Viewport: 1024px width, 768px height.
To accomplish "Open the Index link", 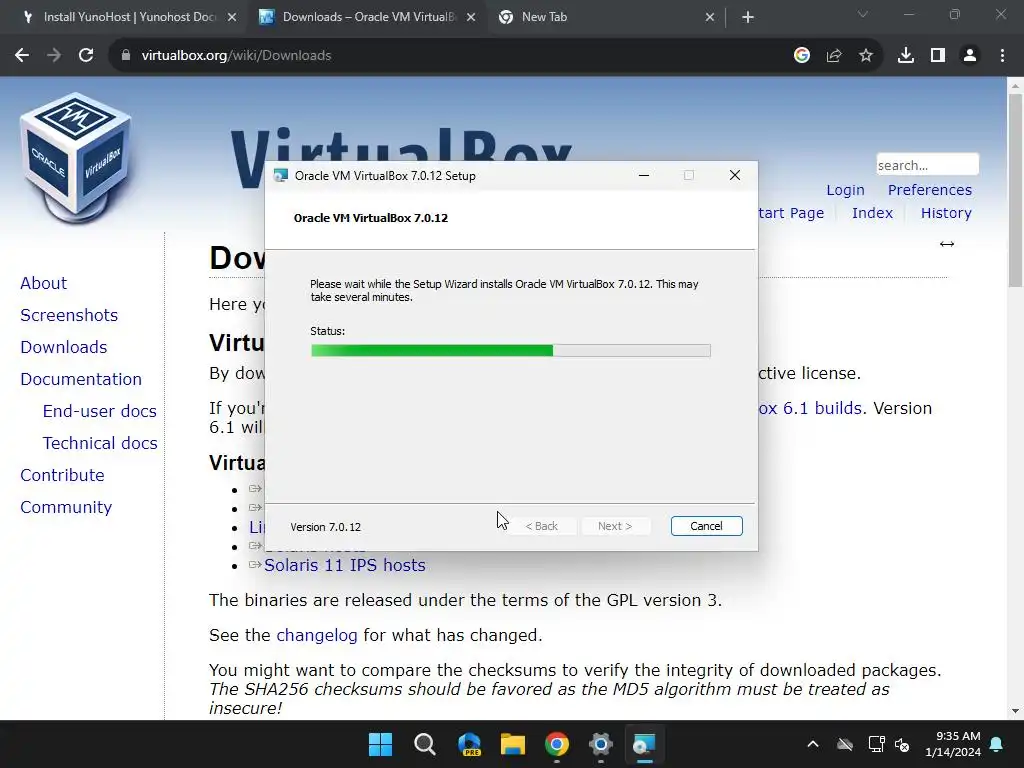I will pos(872,213).
